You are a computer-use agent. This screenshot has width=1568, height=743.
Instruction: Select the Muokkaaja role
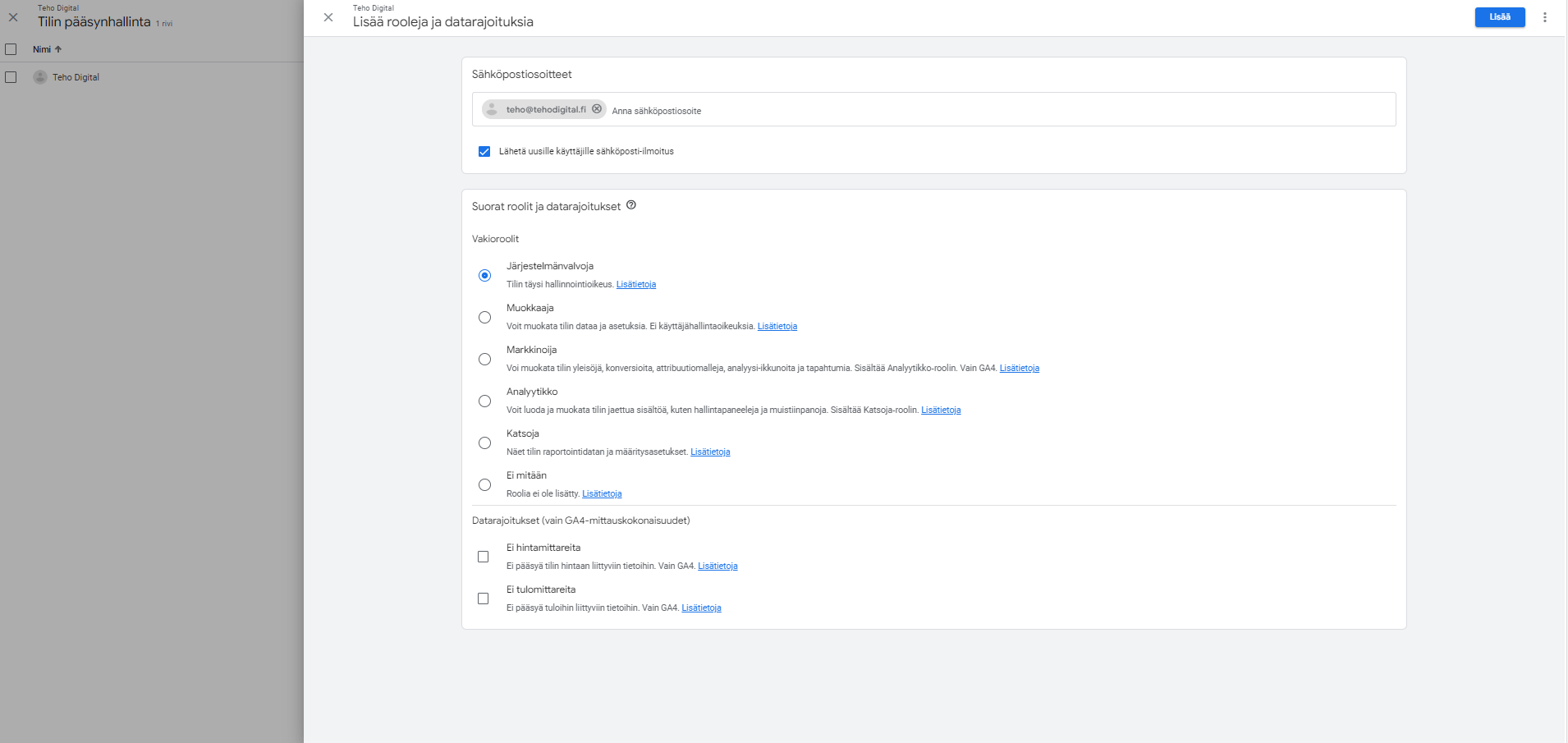(485, 317)
